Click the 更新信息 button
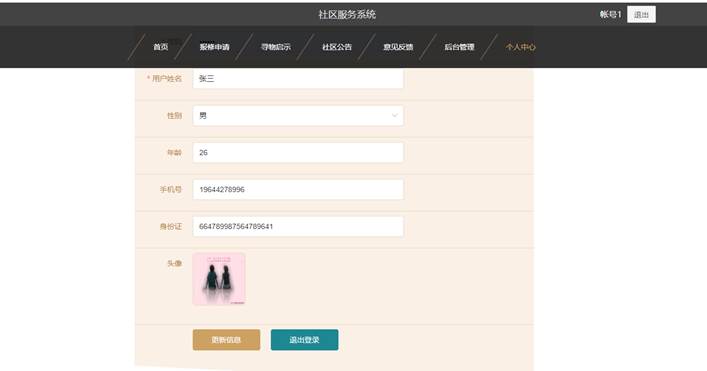707x371 pixels. pos(226,339)
